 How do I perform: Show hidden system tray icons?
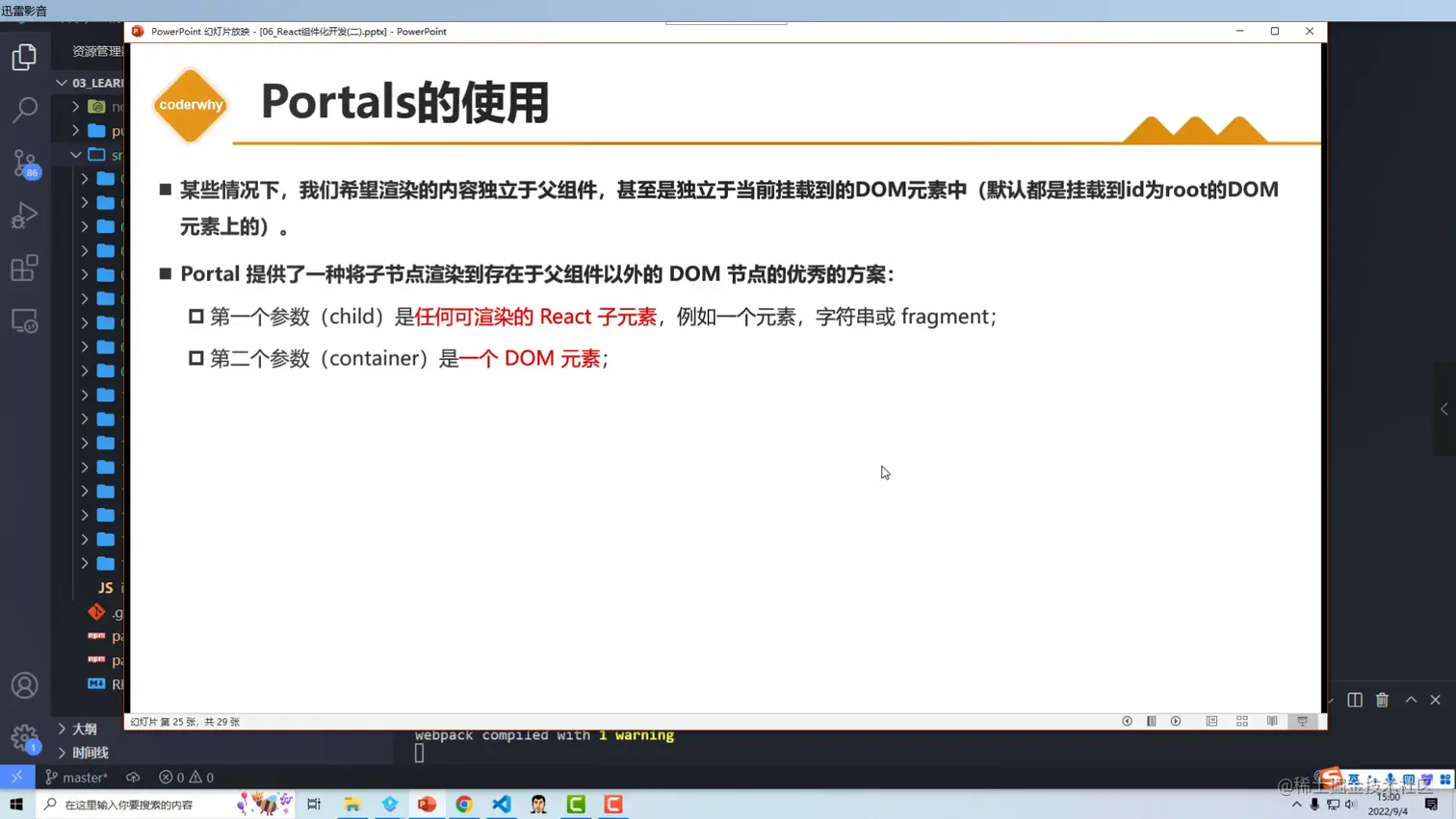1296,805
